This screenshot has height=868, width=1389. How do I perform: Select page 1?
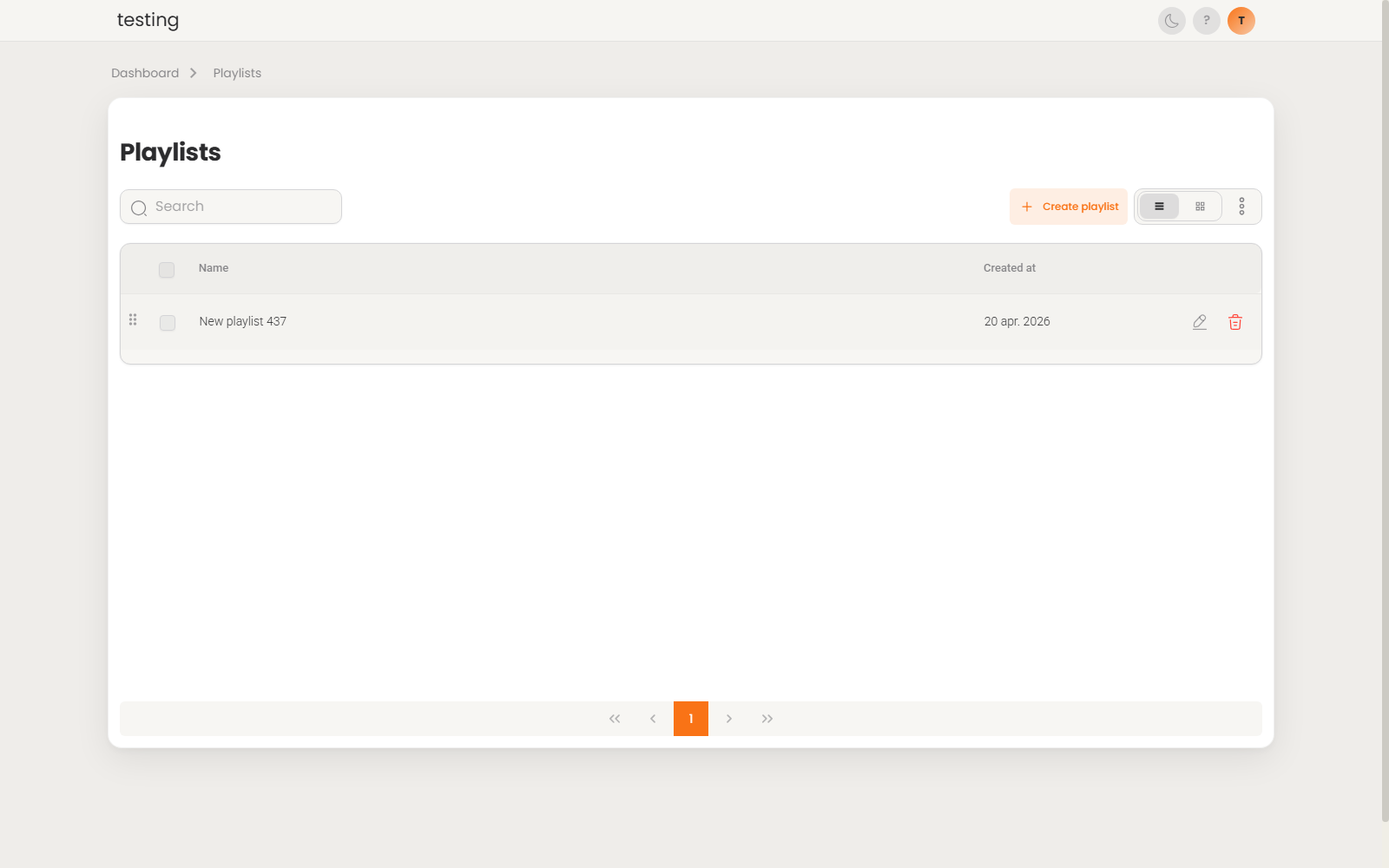point(691,719)
